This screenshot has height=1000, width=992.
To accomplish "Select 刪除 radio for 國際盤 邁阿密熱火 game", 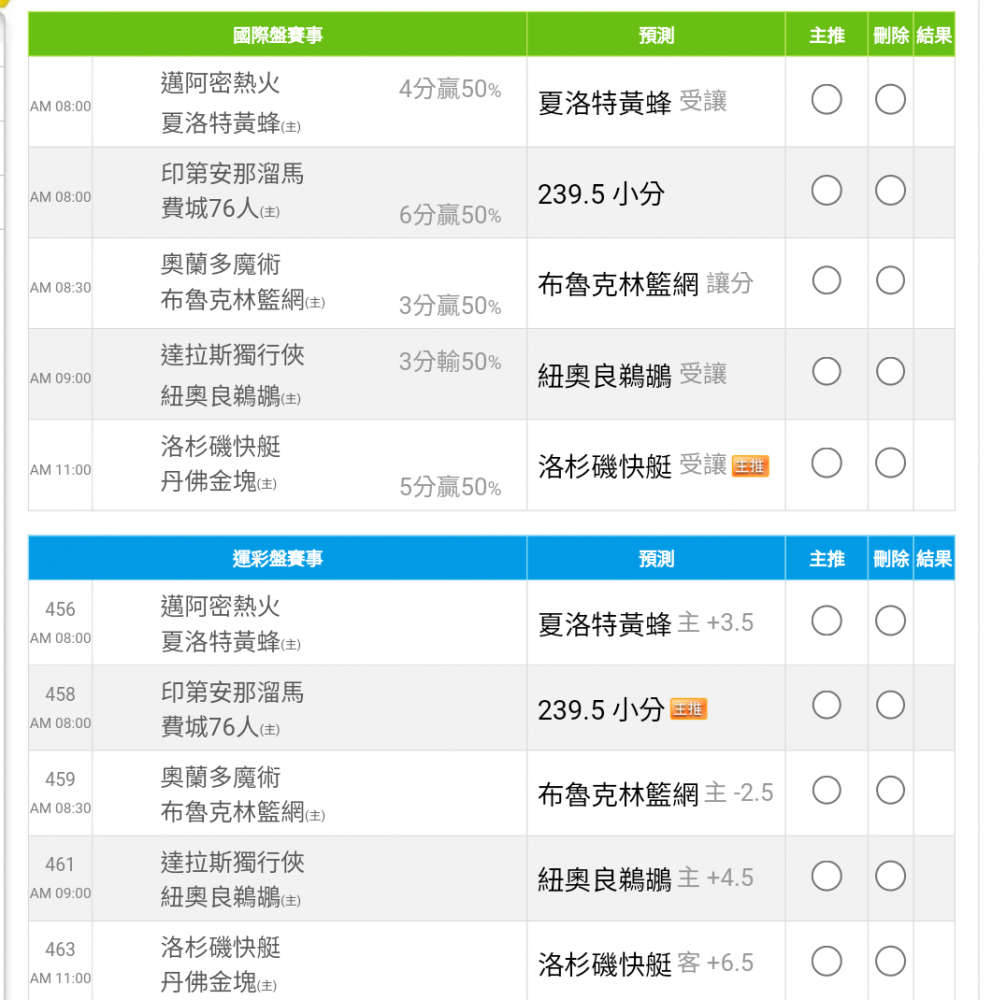I will (x=890, y=99).
